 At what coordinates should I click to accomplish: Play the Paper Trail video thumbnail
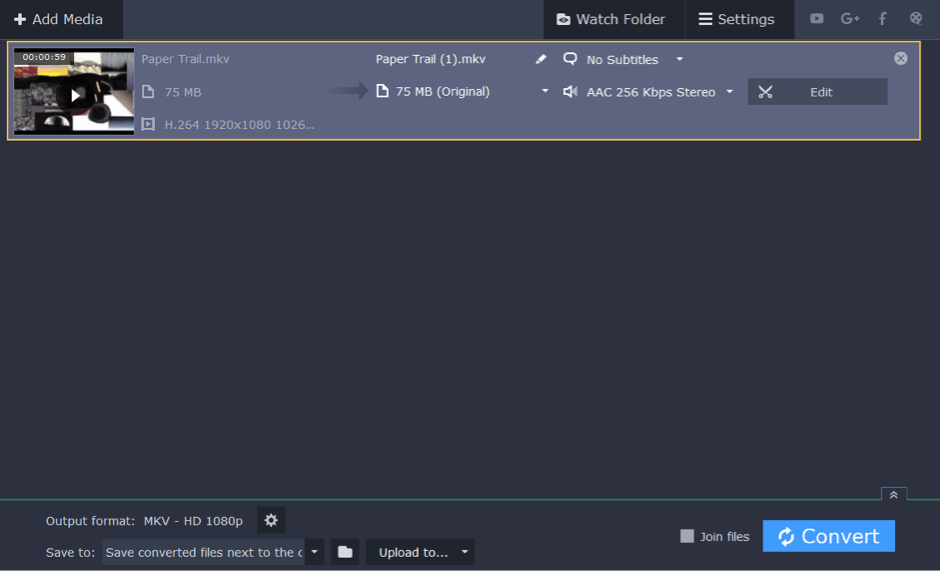(74, 95)
